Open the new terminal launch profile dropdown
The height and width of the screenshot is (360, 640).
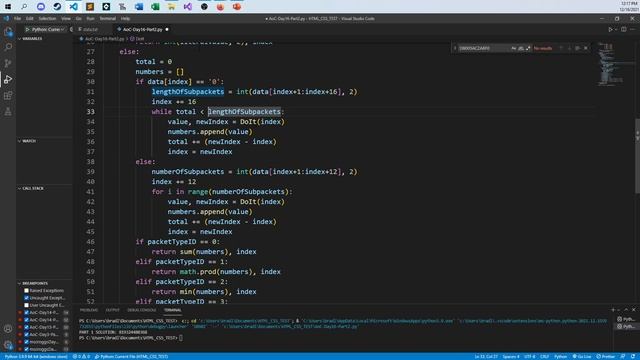coord(618,310)
